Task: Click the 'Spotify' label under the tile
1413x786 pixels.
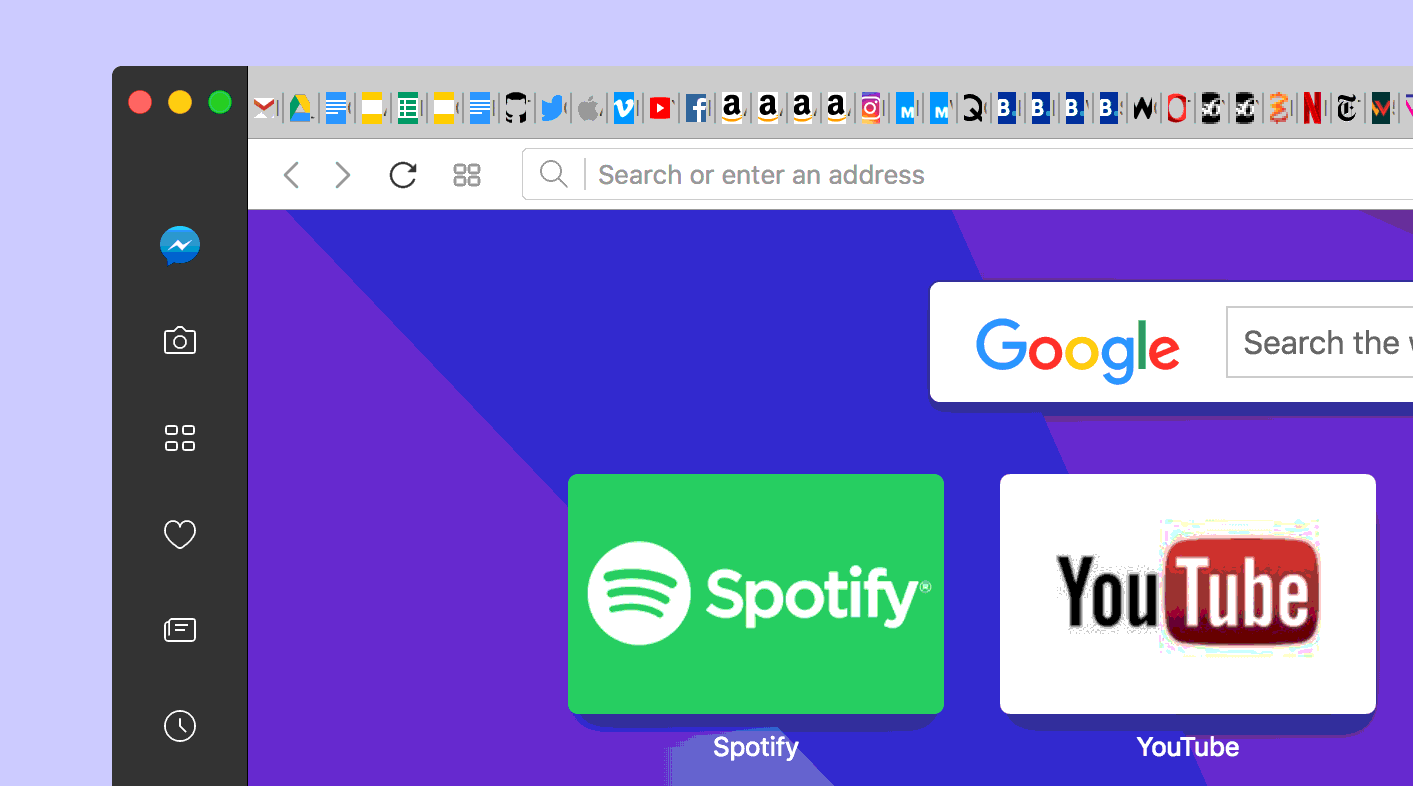Action: pyautogui.click(x=756, y=747)
